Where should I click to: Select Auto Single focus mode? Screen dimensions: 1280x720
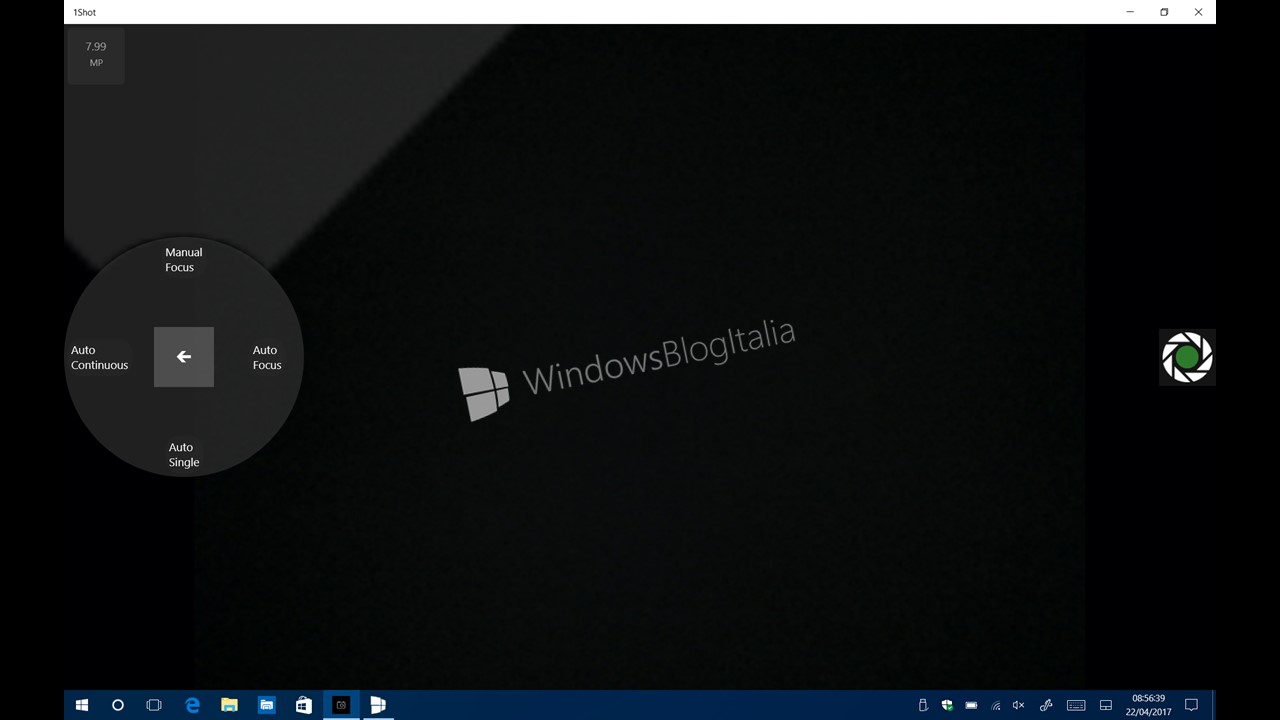(x=184, y=455)
